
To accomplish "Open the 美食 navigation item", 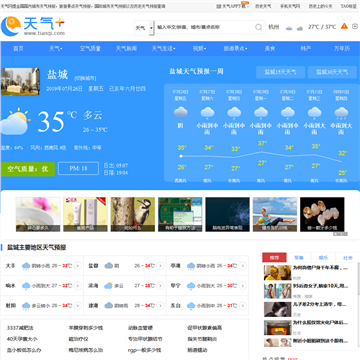I will point(270,49).
